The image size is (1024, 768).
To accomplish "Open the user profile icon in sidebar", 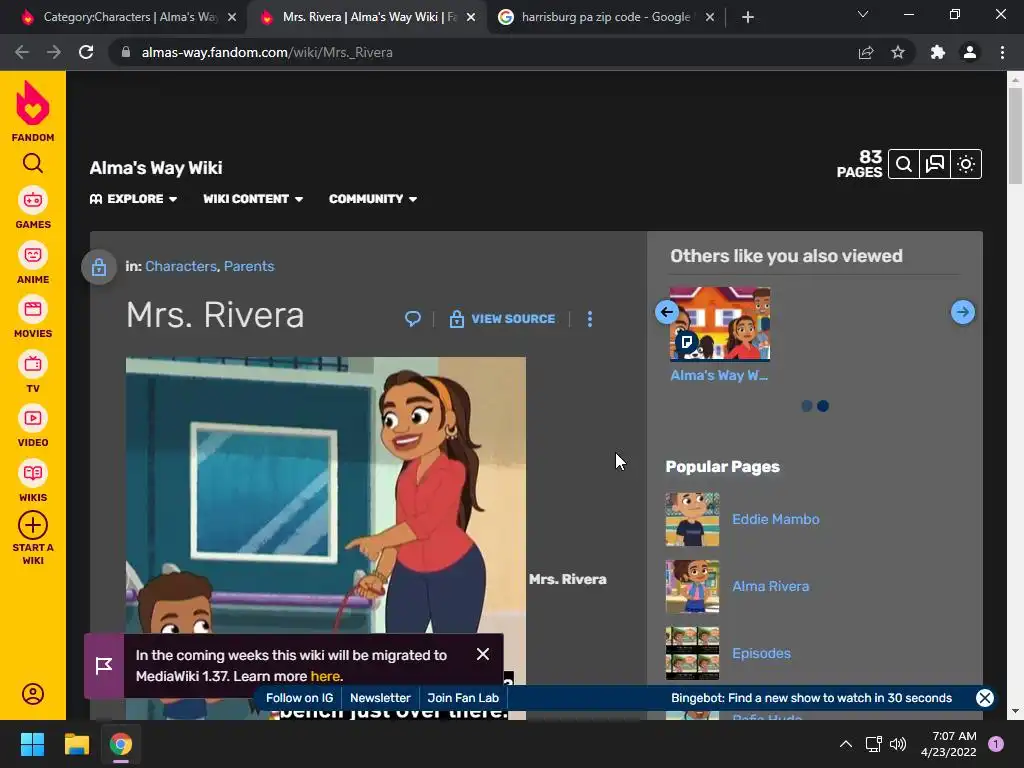I will coord(33,694).
